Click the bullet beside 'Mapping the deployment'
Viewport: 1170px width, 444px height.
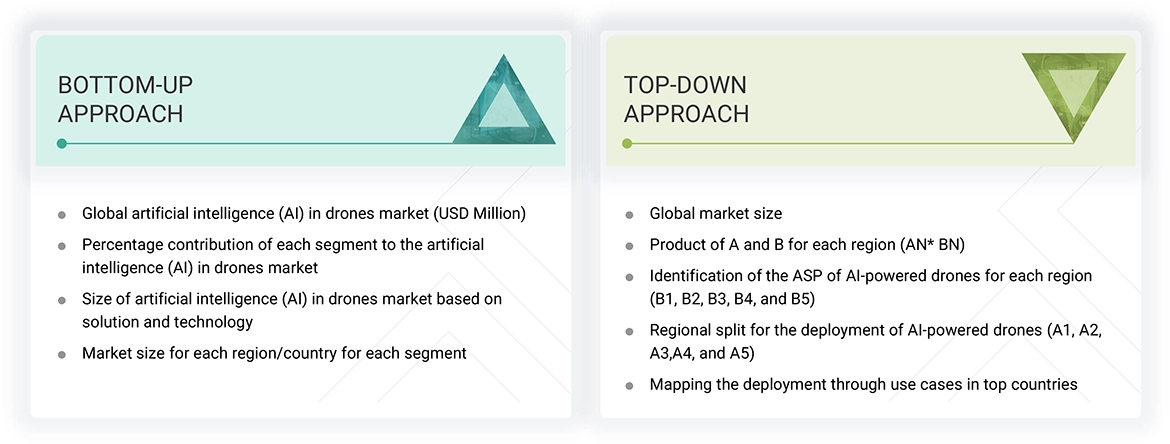629,385
